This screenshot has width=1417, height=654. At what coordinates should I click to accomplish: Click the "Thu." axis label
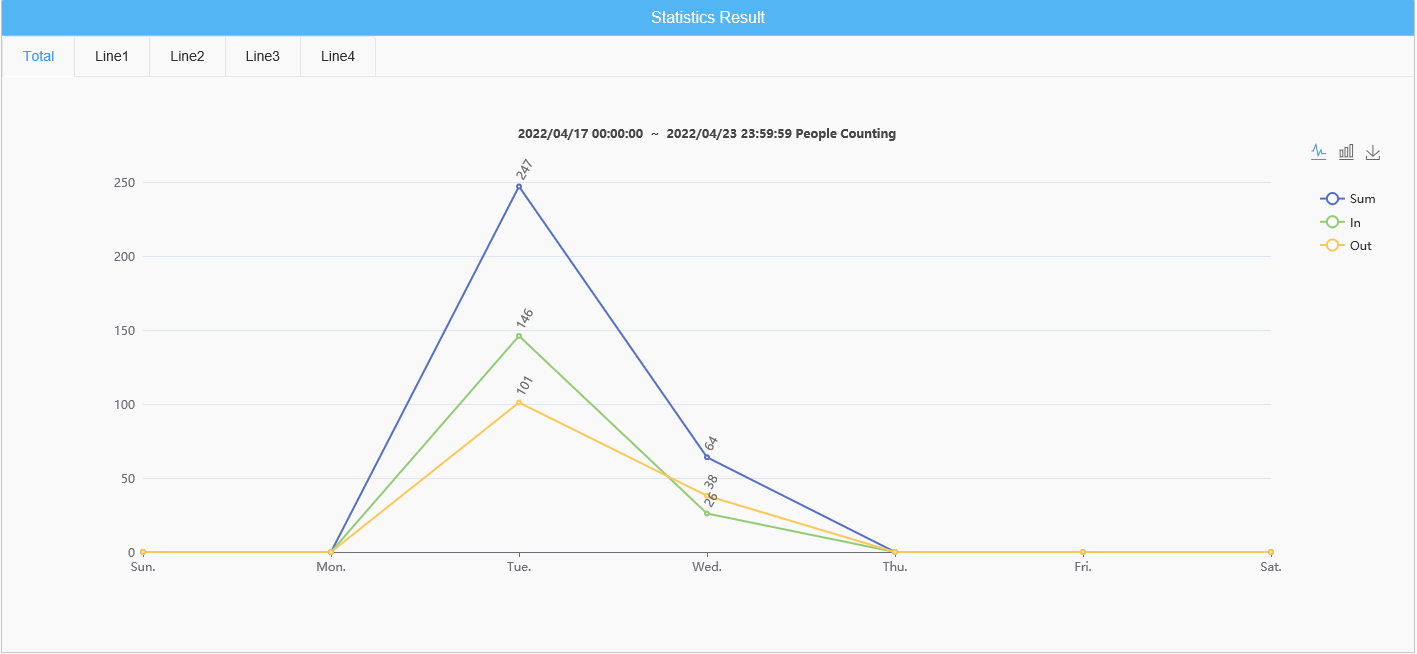(895, 567)
